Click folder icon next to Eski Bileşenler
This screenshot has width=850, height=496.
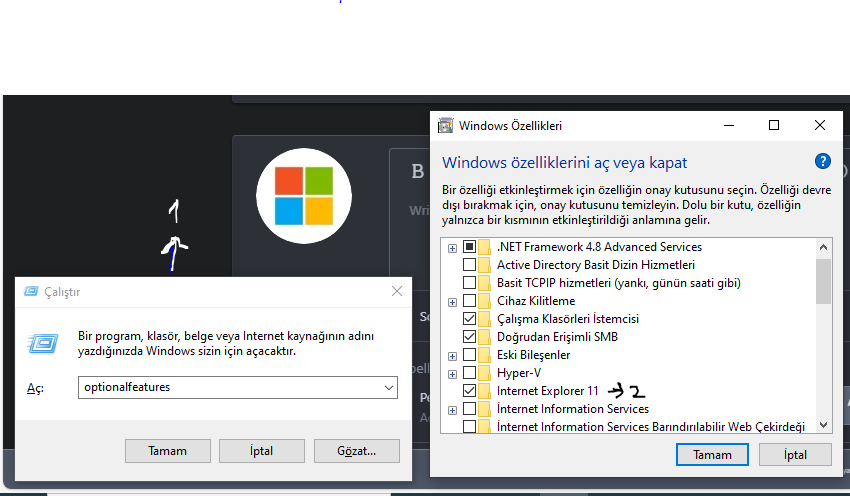pyautogui.click(x=485, y=355)
